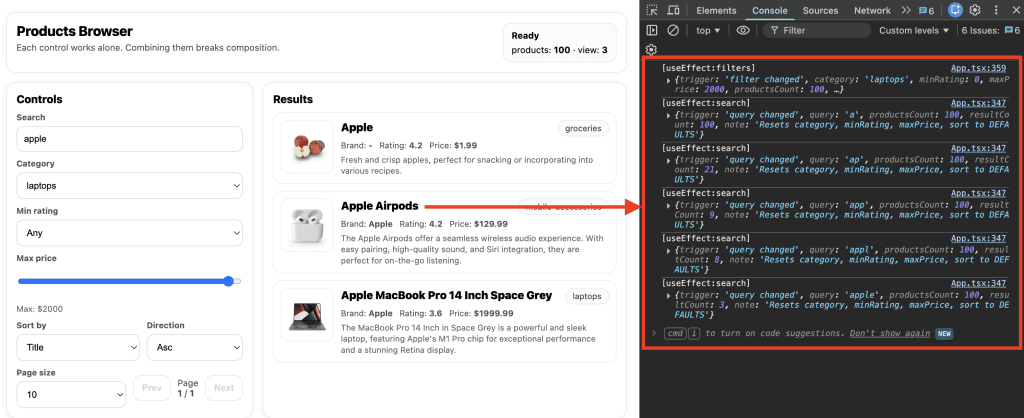Viewport: 1024px width, 418px height.
Task: Open the JavaScript context 'top' dropdown
Action: point(708,30)
